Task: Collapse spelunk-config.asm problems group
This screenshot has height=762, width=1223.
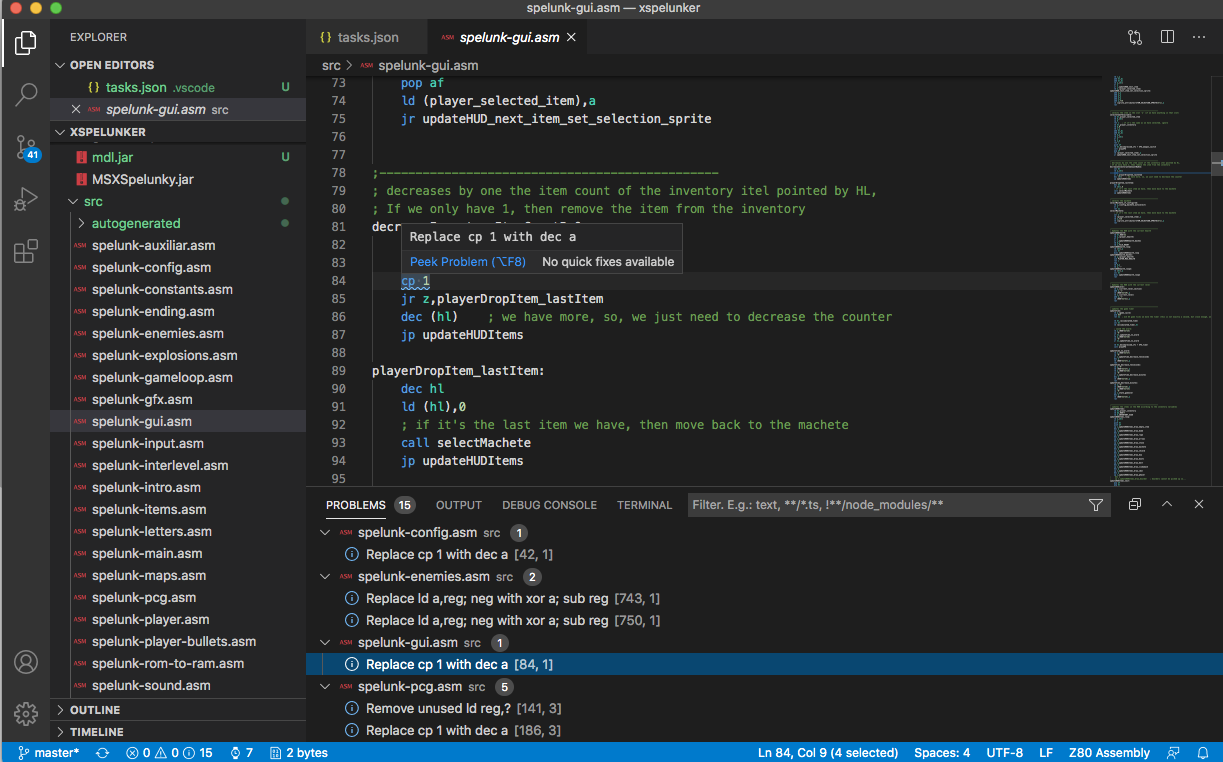Action: pos(325,532)
